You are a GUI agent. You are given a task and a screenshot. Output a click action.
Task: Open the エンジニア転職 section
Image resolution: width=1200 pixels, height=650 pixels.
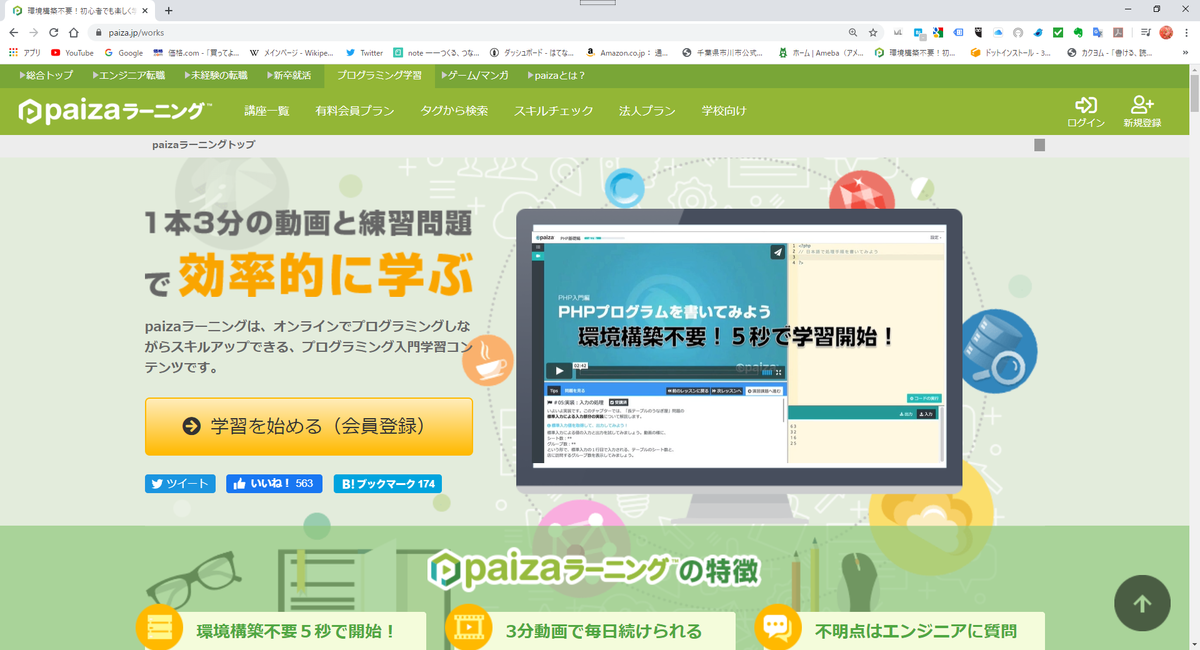[128, 75]
